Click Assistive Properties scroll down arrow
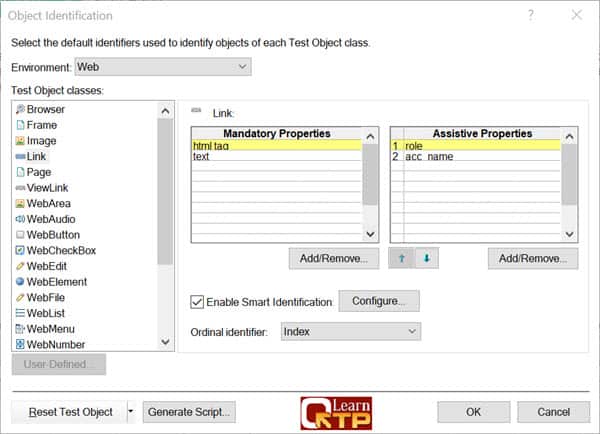The image size is (600, 434). pyautogui.click(x=569, y=234)
